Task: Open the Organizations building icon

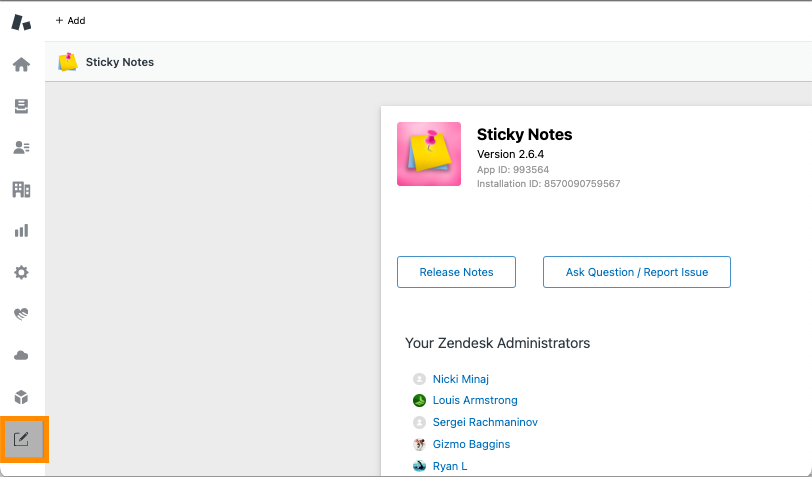Action: [x=21, y=190]
